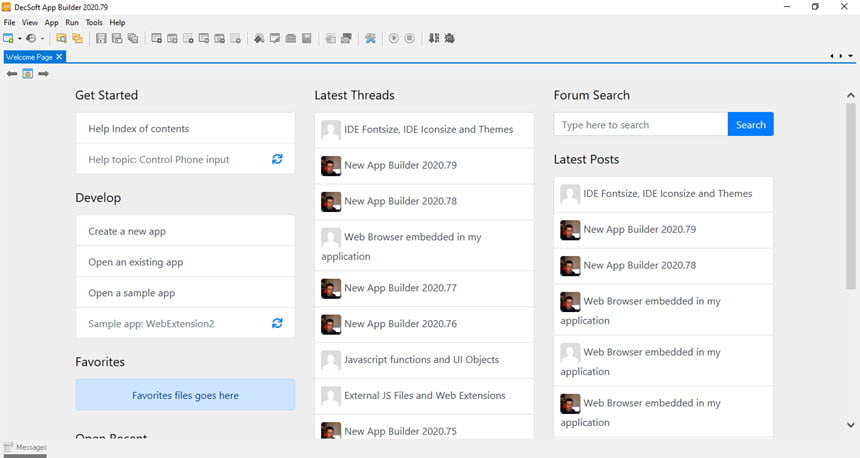Click avatar beside New App Builder 2020.77

[331, 289]
